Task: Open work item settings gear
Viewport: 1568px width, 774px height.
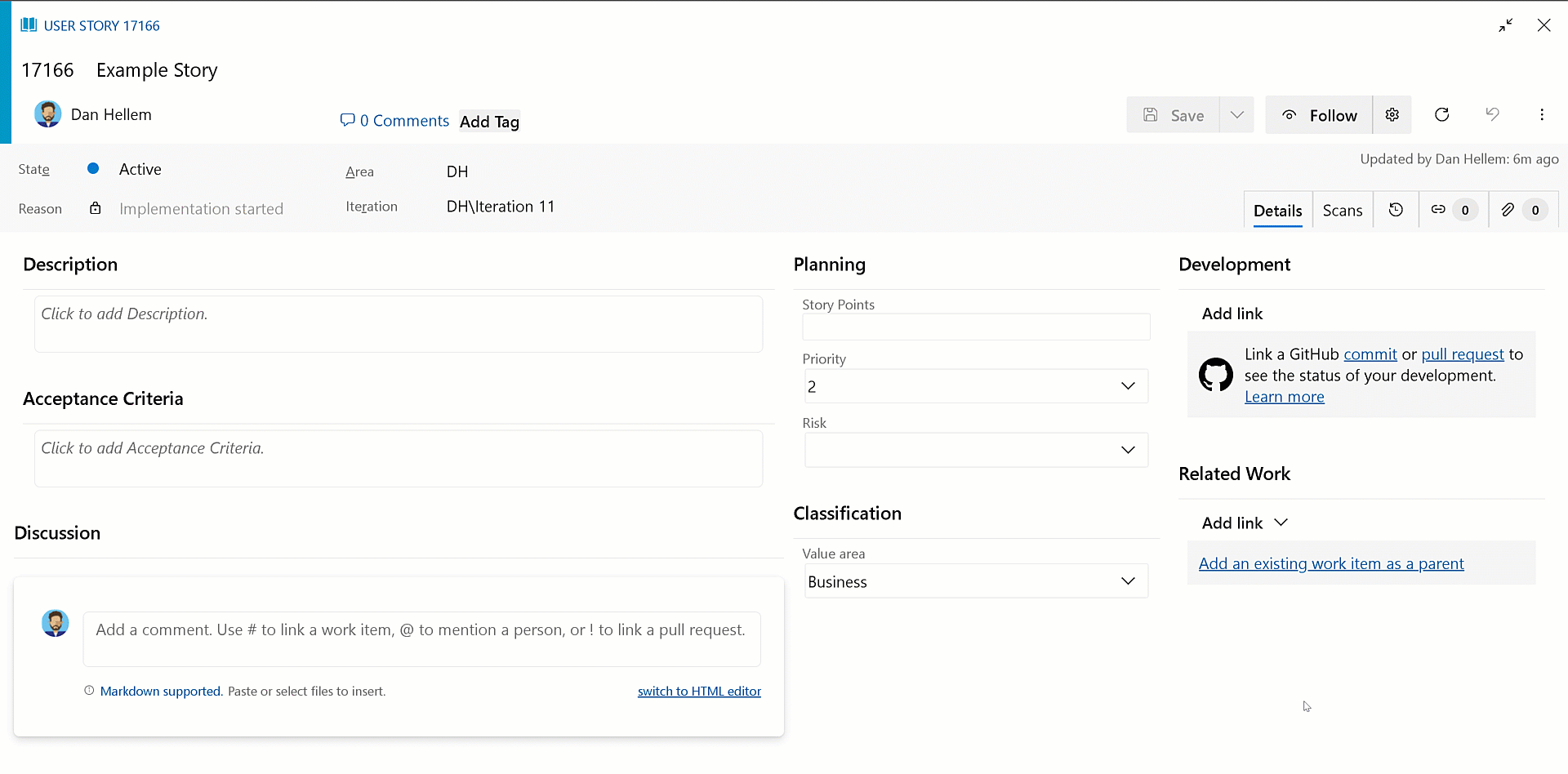Action: [x=1392, y=114]
